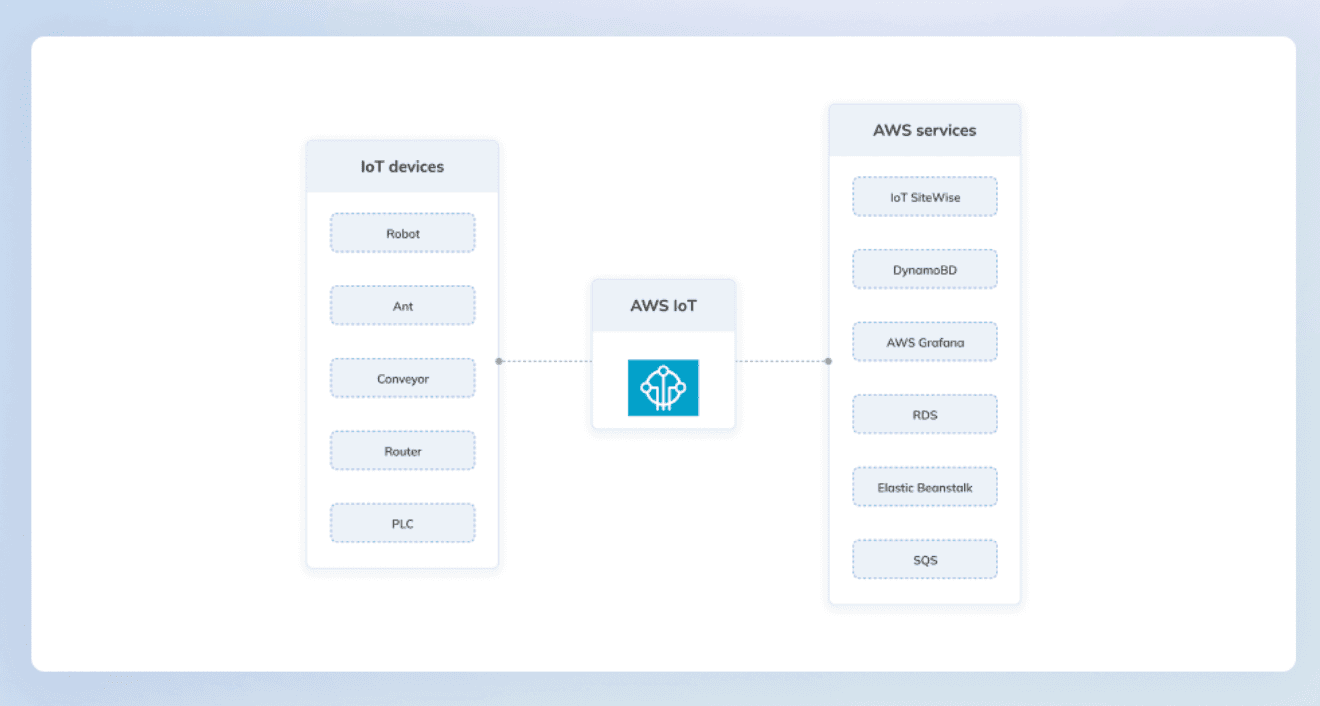Click the AWS IoT card title

[663, 306]
